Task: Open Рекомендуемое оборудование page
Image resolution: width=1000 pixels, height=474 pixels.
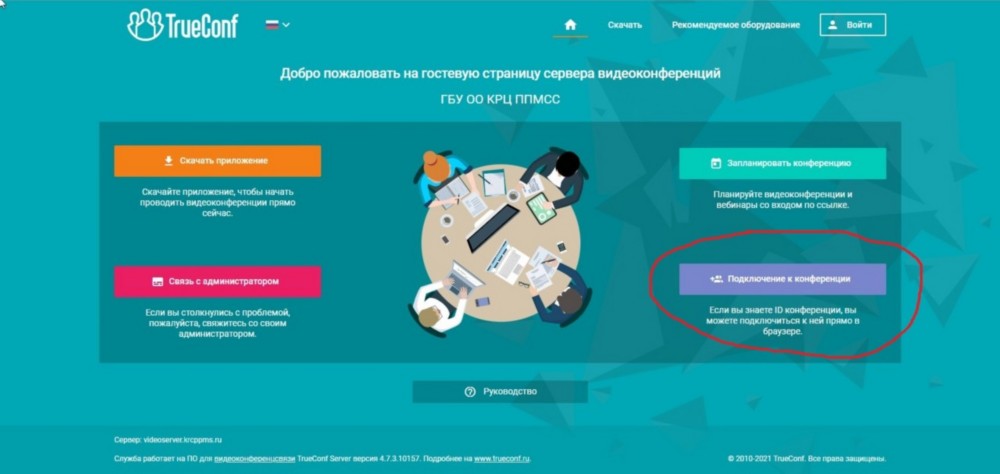Action: click(x=735, y=25)
